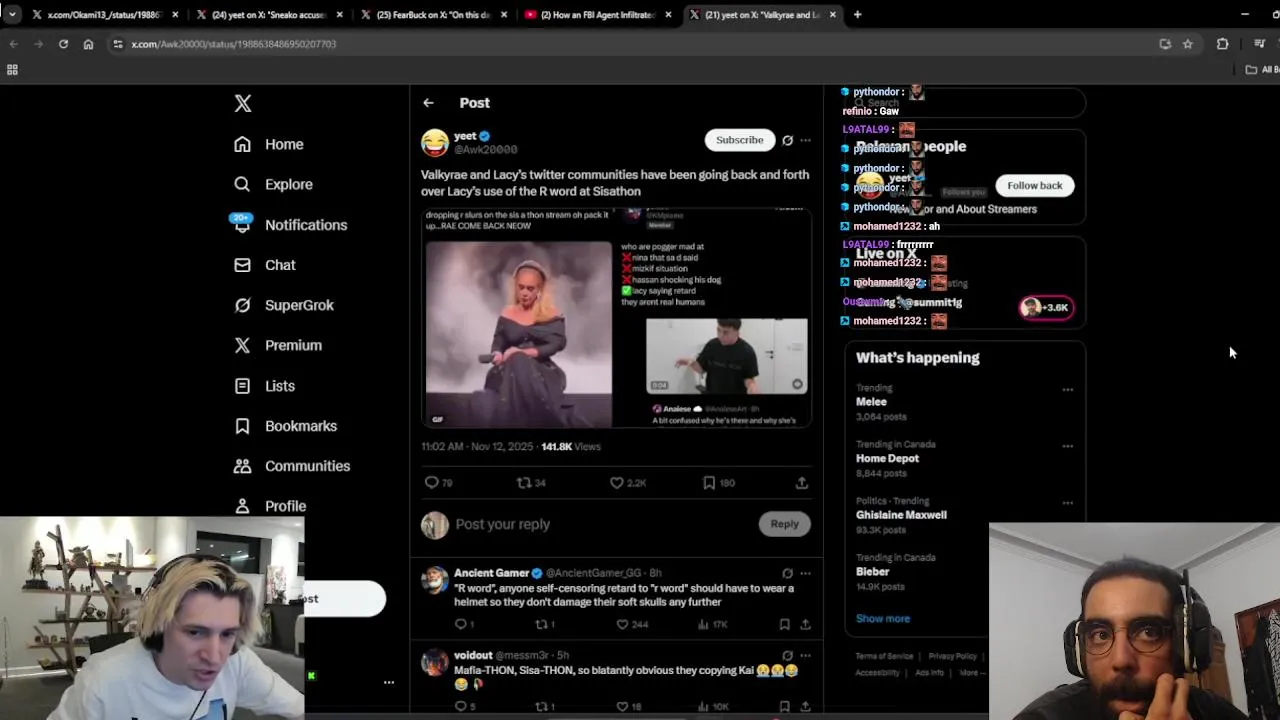Viewport: 1280px width, 720px height.
Task: Open the Melee trending topic
Action: click(871, 401)
